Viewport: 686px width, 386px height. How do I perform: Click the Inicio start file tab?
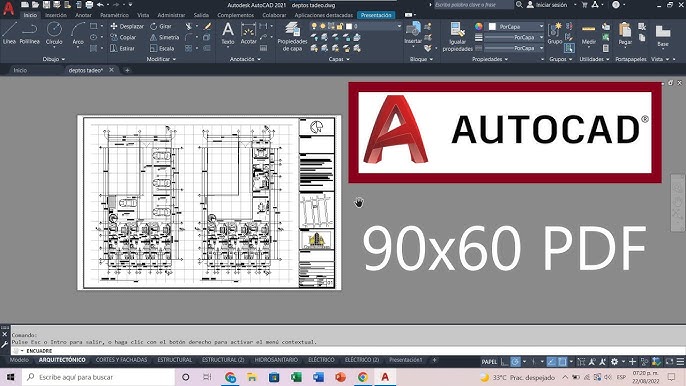pos(20,70)
